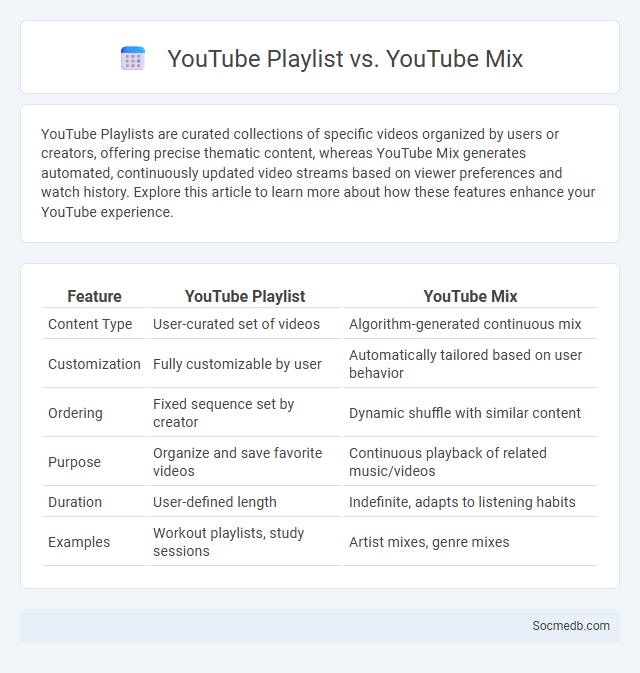Select the 'Customization' row label

[x=94, y=364]
